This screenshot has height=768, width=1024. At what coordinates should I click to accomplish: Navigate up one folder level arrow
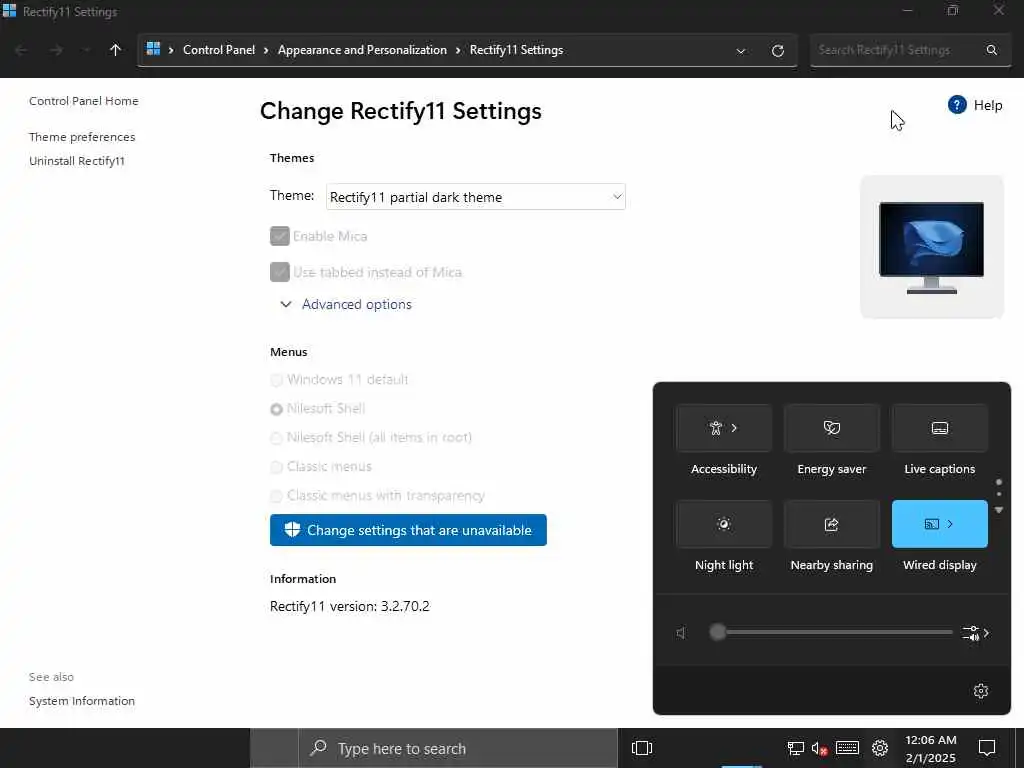coord(115,50)
